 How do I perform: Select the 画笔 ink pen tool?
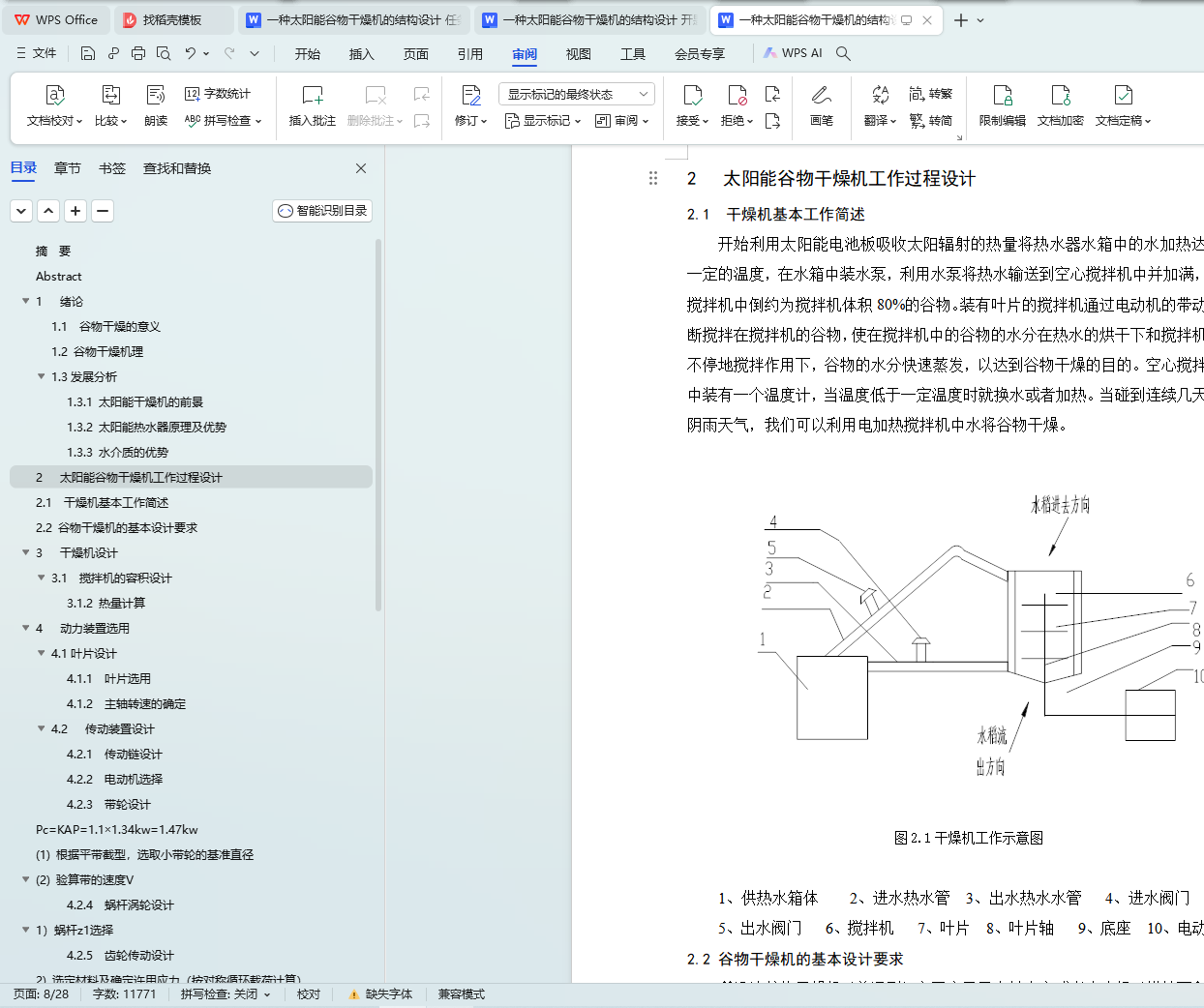(x=822, y=106)
